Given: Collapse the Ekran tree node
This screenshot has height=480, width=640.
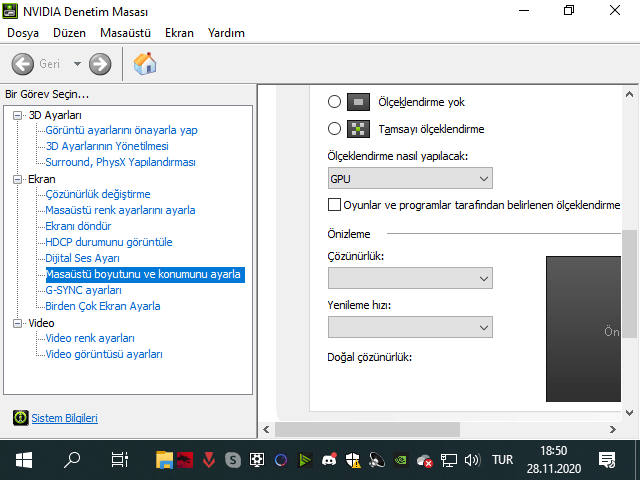Looking at the screenshot, I should pyautogui.click(x=17, y=179).
